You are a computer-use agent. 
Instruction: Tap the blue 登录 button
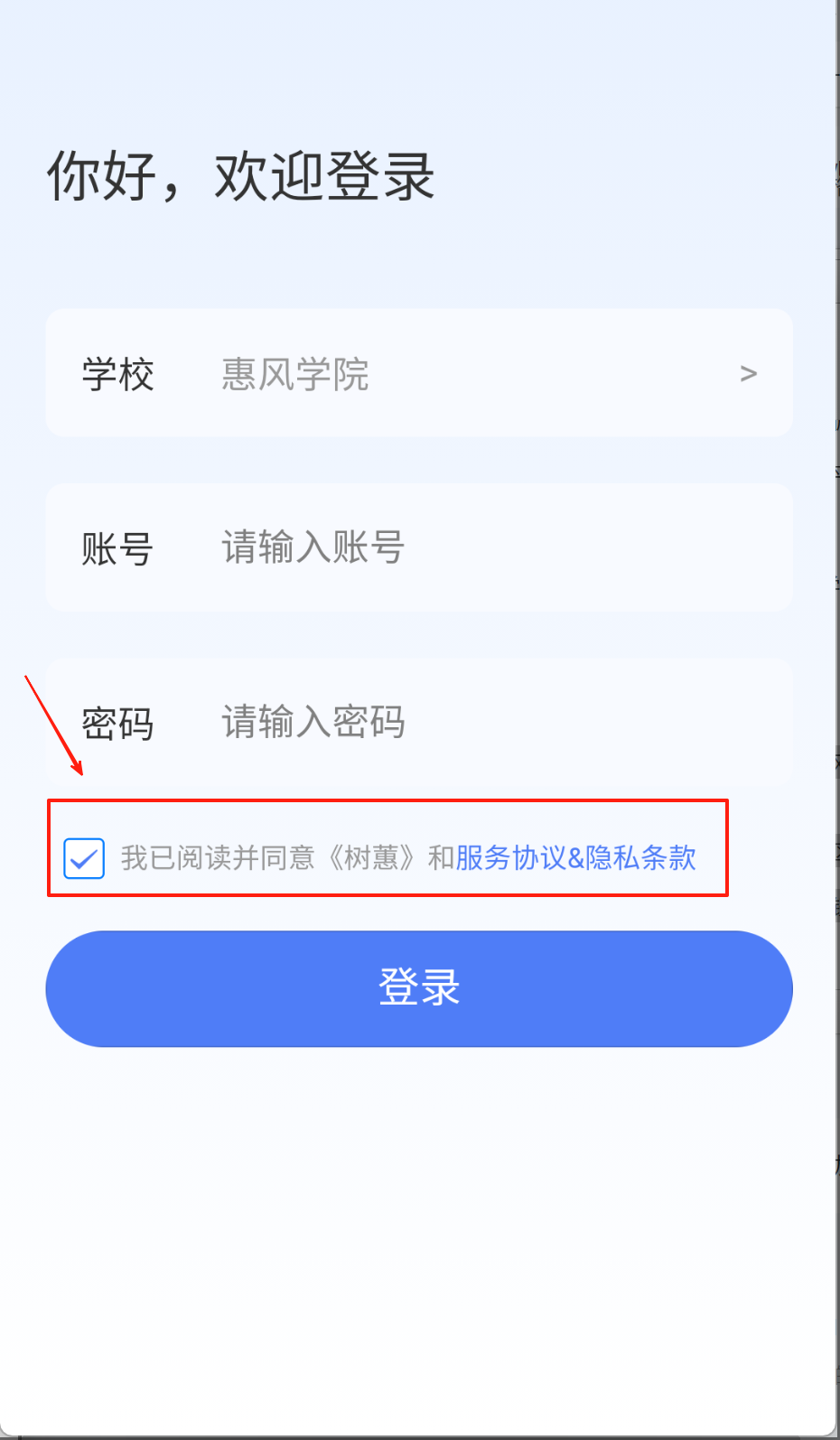419,988
